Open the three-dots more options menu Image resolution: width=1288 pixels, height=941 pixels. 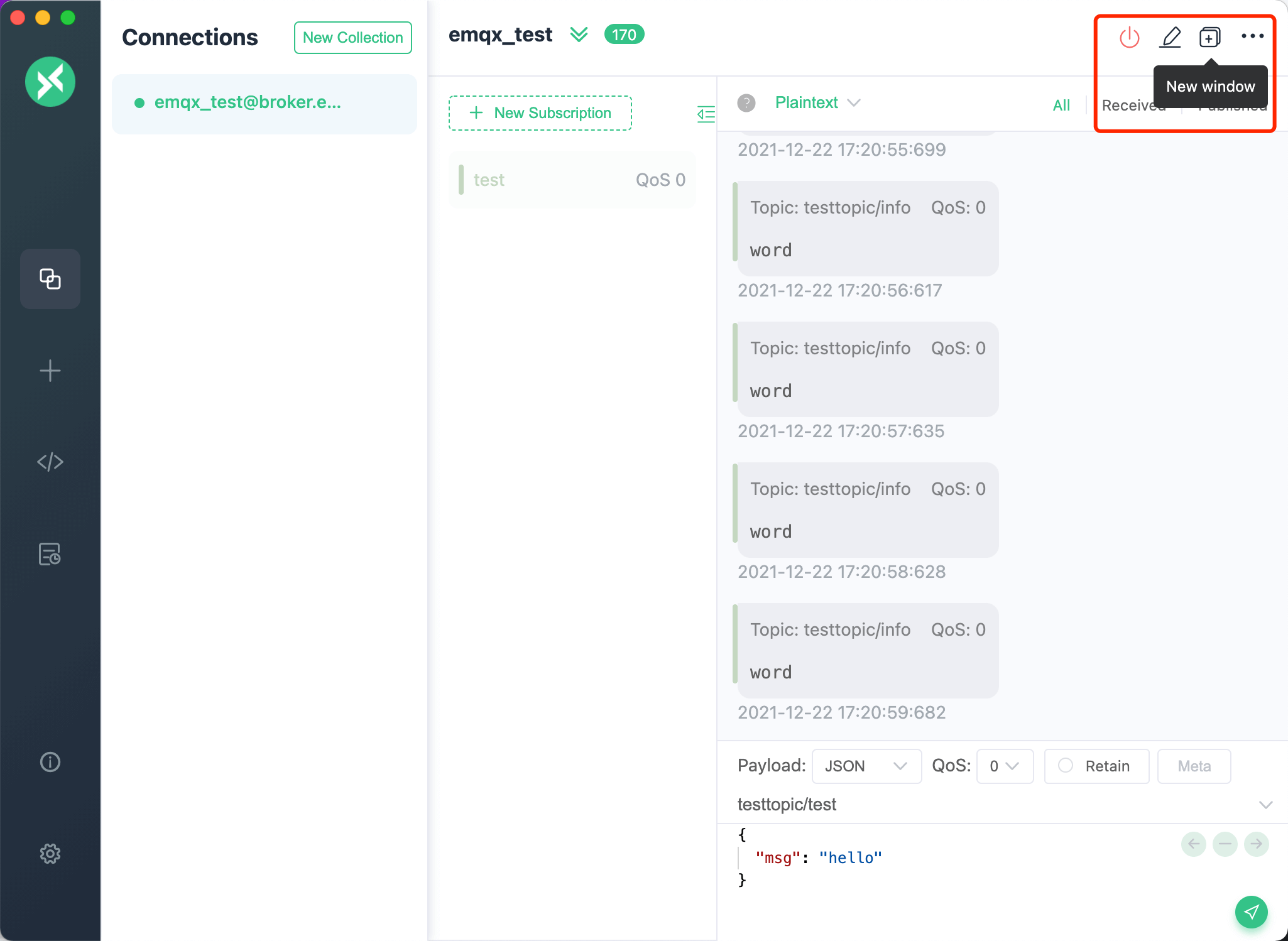point(1252,36)
